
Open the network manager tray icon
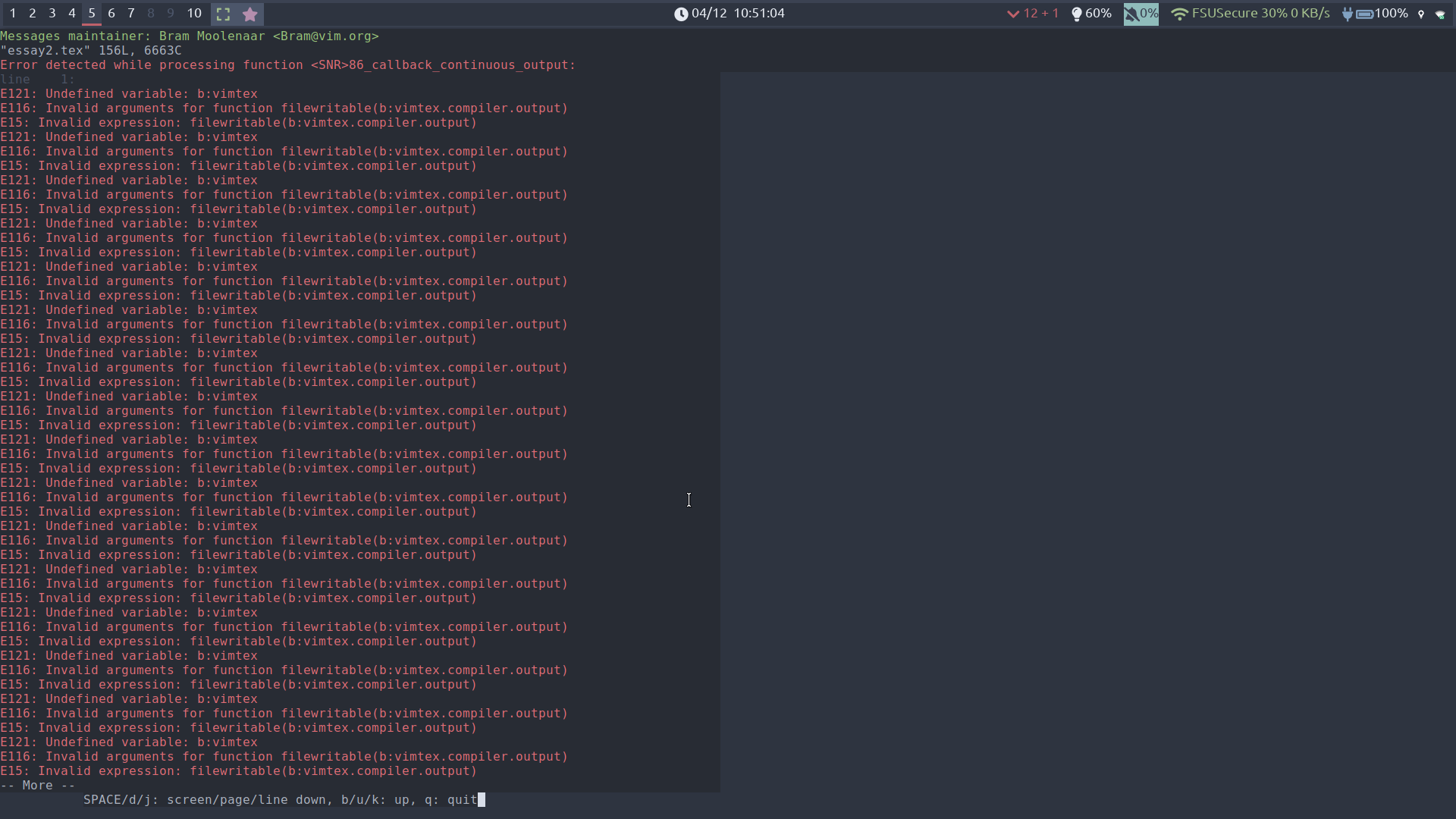pos(1441,14)
